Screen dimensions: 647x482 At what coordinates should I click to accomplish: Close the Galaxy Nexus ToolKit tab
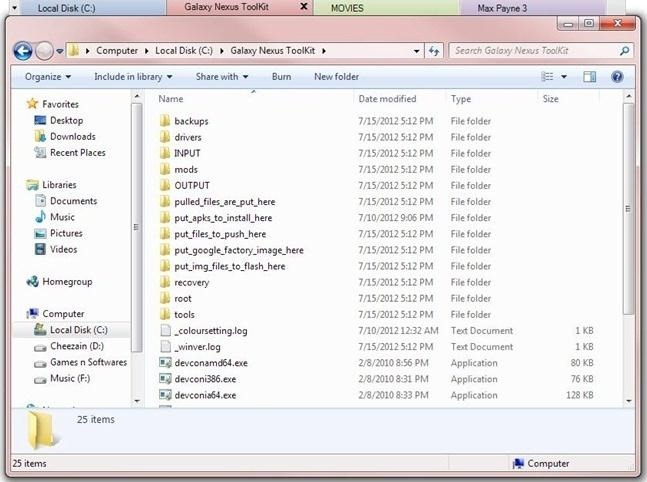click(303, 6)
